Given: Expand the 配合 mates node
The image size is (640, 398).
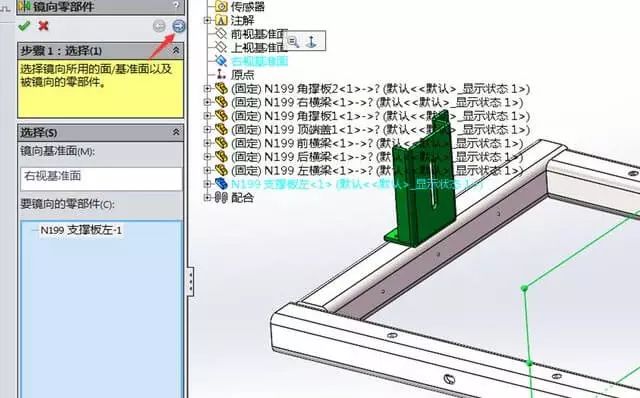Looking at the screenshot, I should (x=207, y=198).
